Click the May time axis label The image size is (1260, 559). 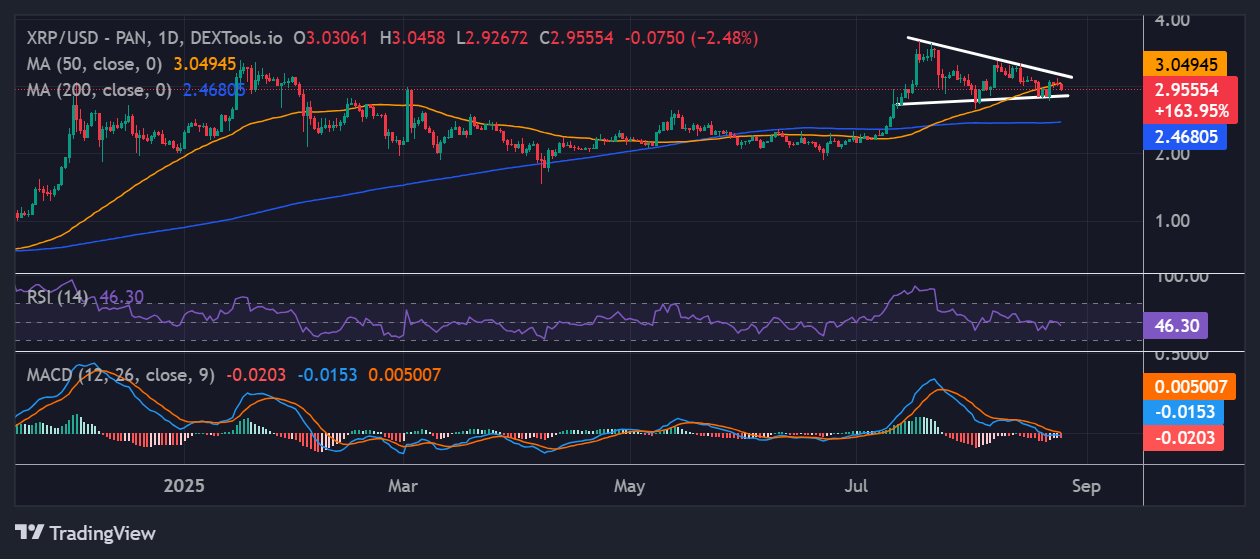[x=629, y=486]
